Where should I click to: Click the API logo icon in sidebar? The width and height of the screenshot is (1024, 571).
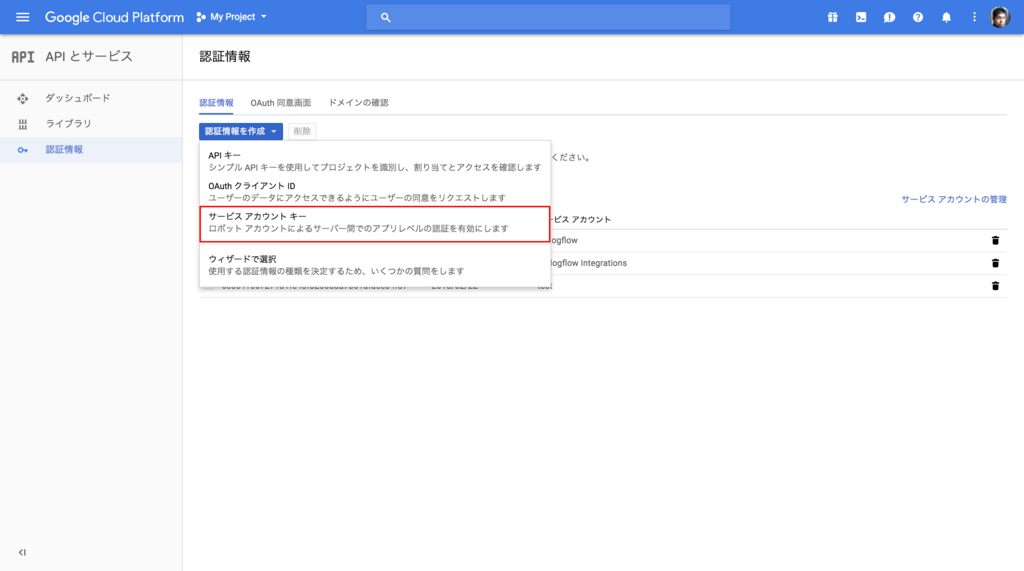pyautogui.click(x=23, y=57)
